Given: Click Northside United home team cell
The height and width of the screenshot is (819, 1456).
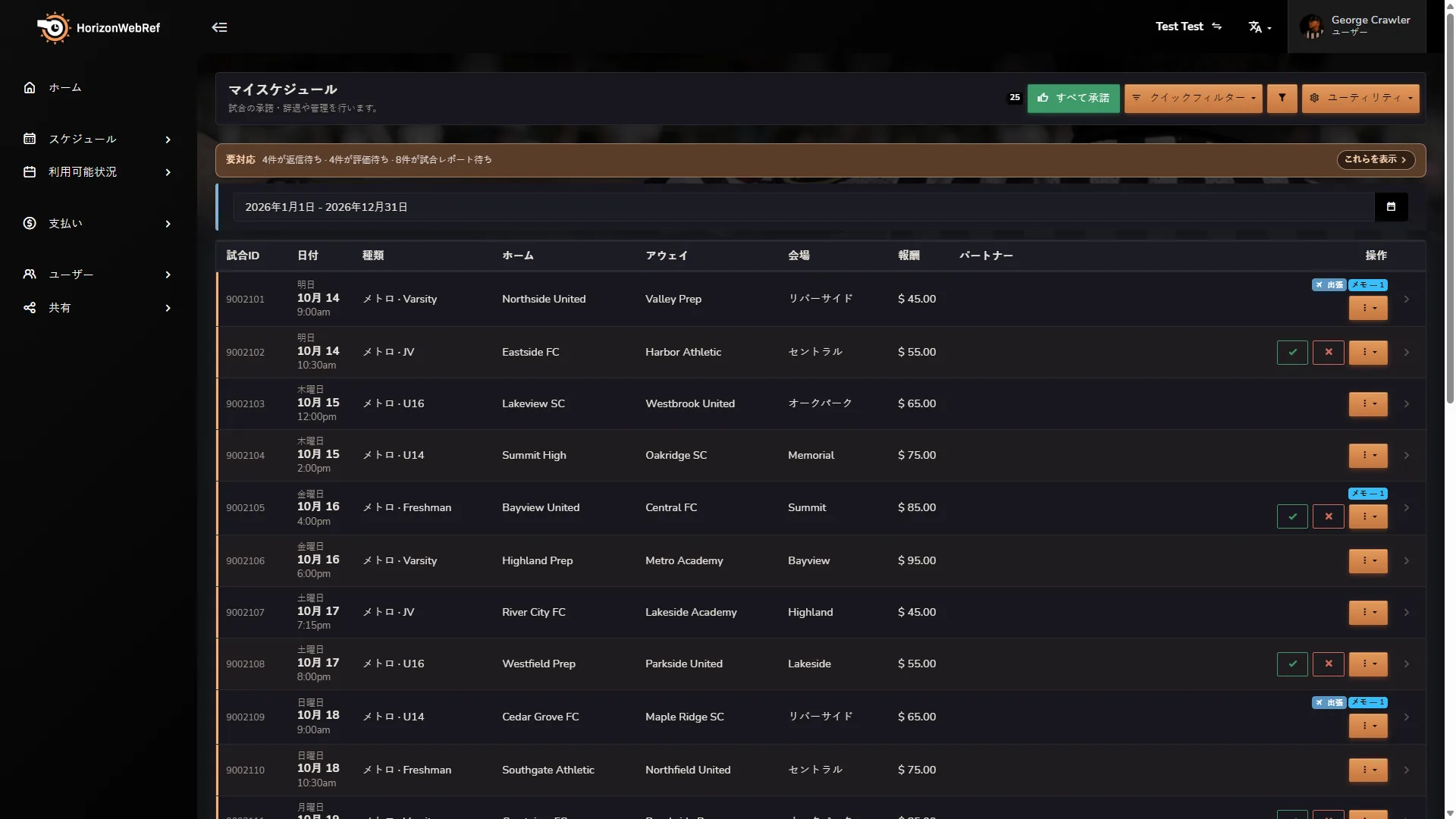Looking at the screenshot, I should pos(544,300).
